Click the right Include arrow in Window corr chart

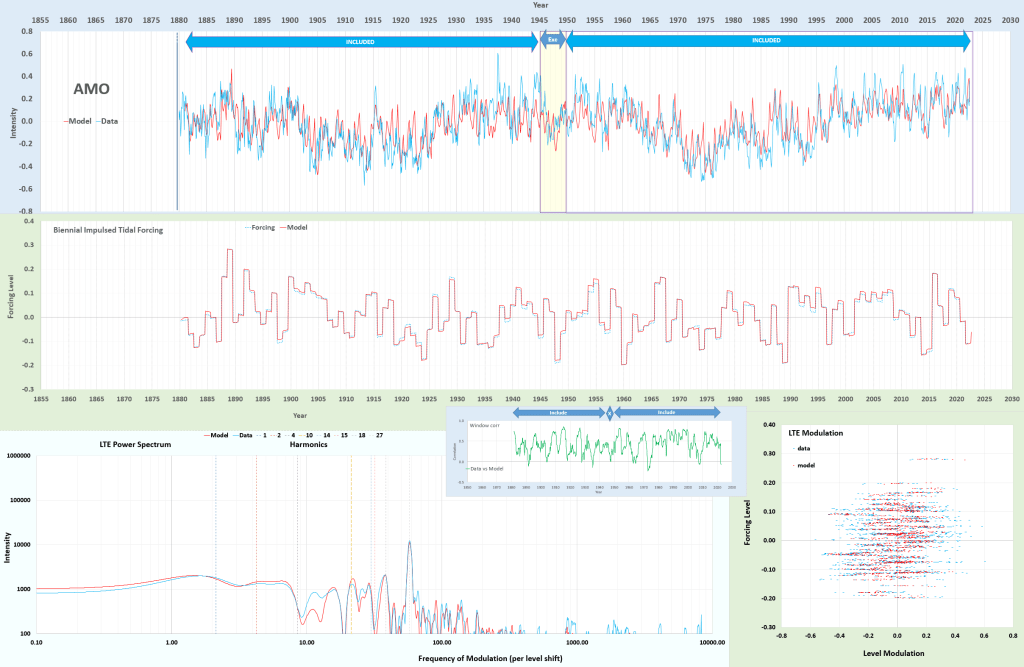coord(667,412)
